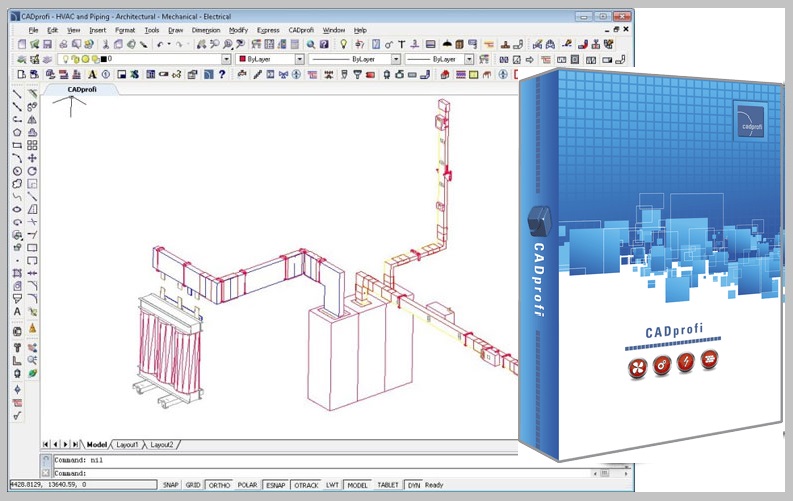Open the Insert menu
The height and width of the screenshot is (501, 793).
98,30
